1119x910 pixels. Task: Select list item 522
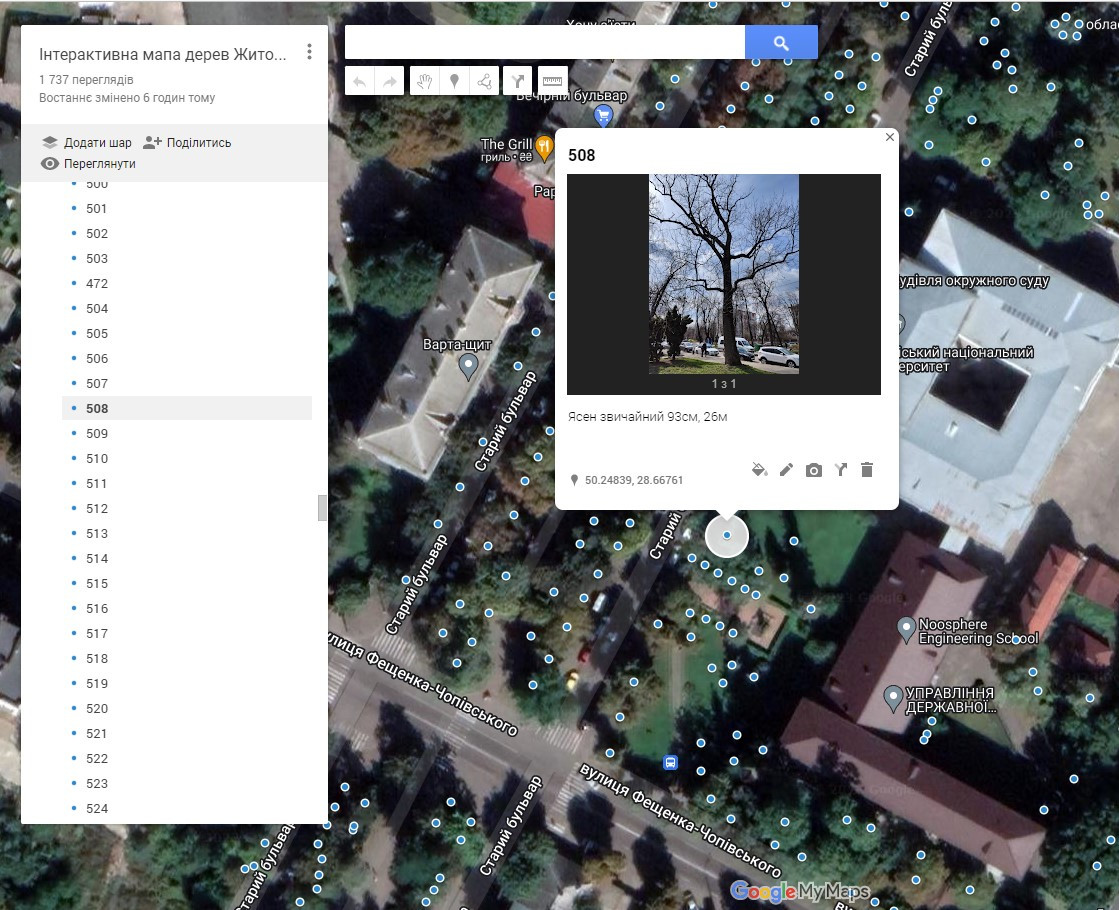pos(187,758)
